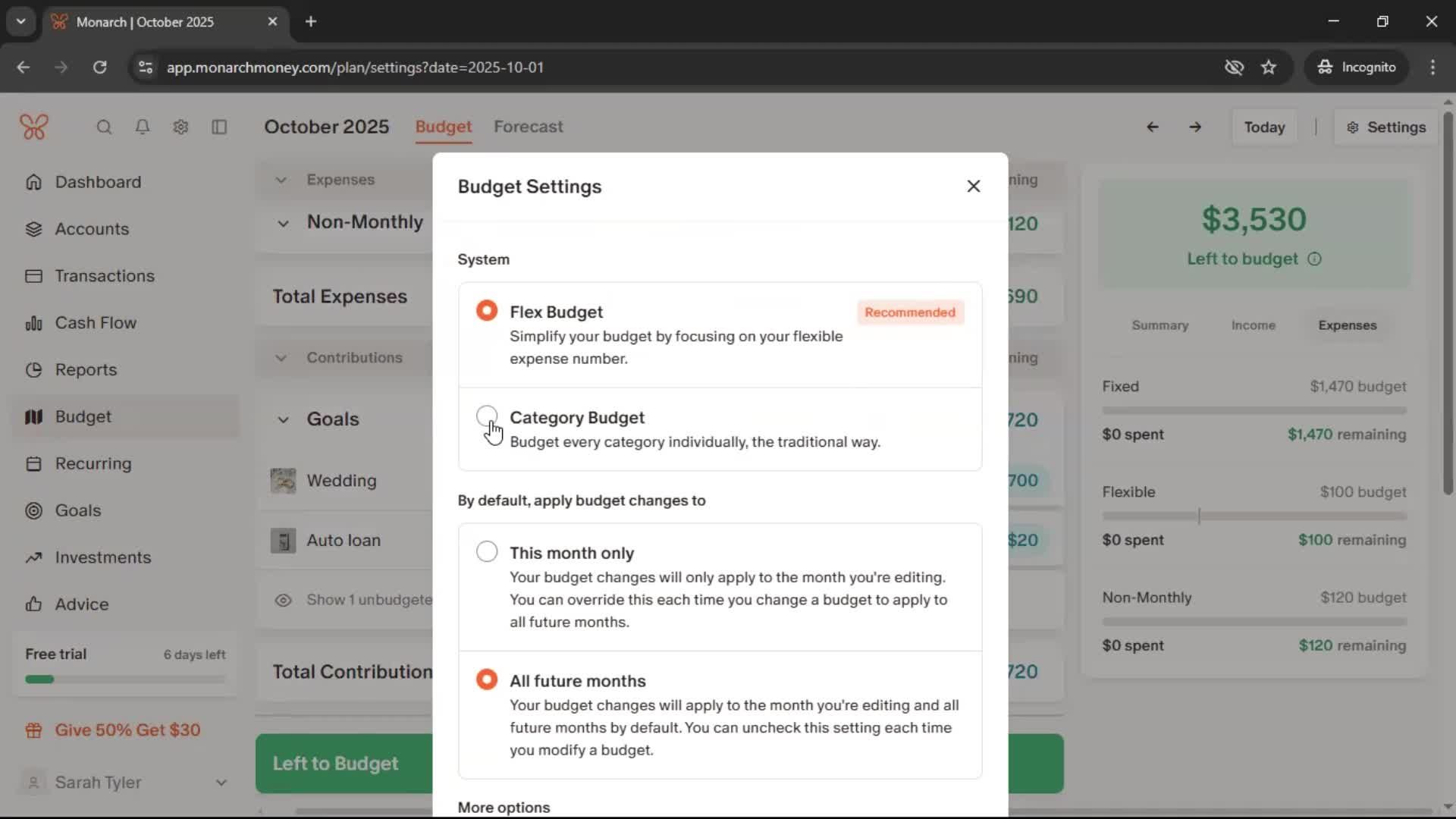This screenshot has width=1456, height=819.
Task: Click the Today button
Action: click(1263, 127)
